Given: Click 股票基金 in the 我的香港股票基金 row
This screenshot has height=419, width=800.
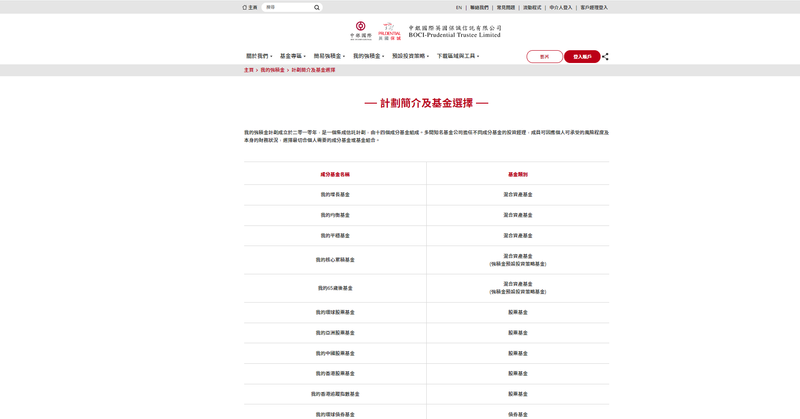Looking at the screenshot, I should pyautogui.click(x=518, y=374).
